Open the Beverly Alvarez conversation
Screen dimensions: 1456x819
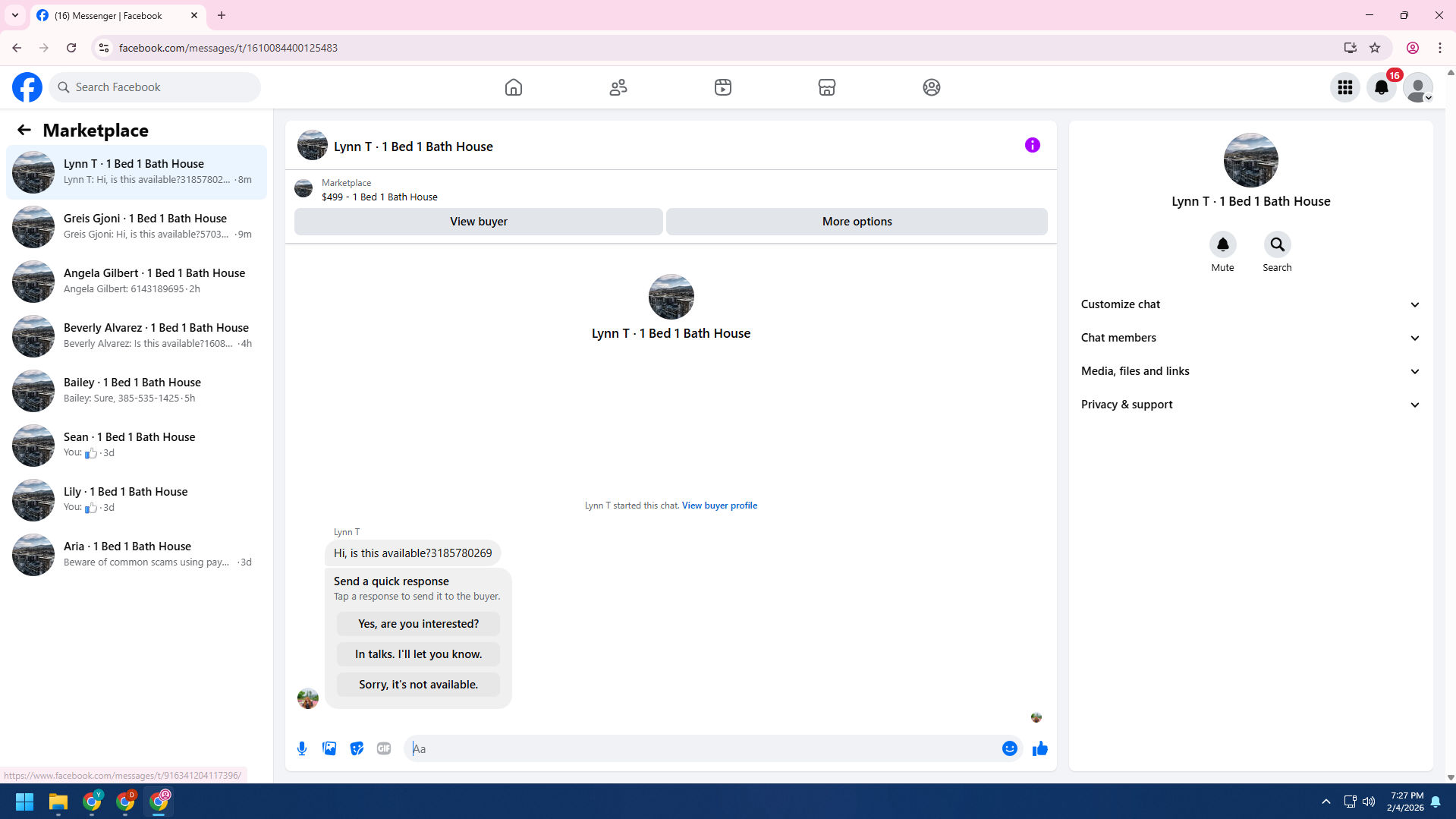137,336
